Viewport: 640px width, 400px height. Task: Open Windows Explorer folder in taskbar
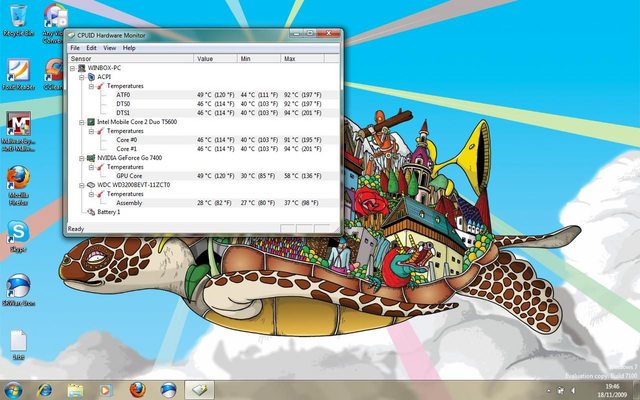coord(76,390)
